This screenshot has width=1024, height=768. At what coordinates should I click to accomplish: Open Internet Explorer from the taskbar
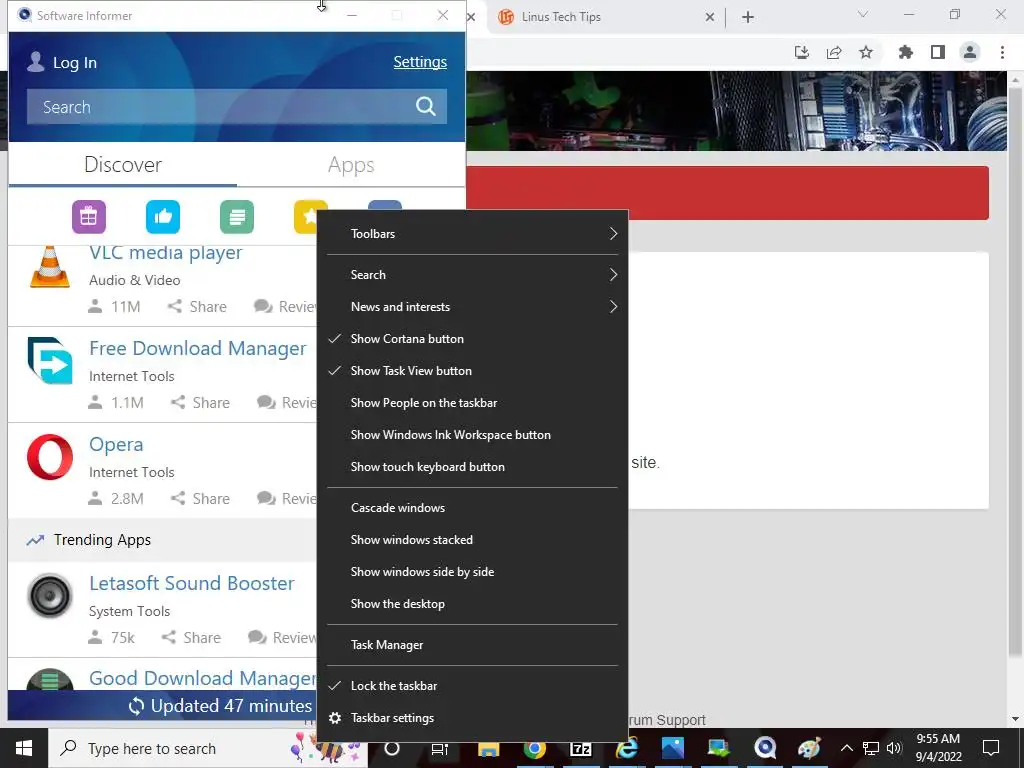click(627, 748)
